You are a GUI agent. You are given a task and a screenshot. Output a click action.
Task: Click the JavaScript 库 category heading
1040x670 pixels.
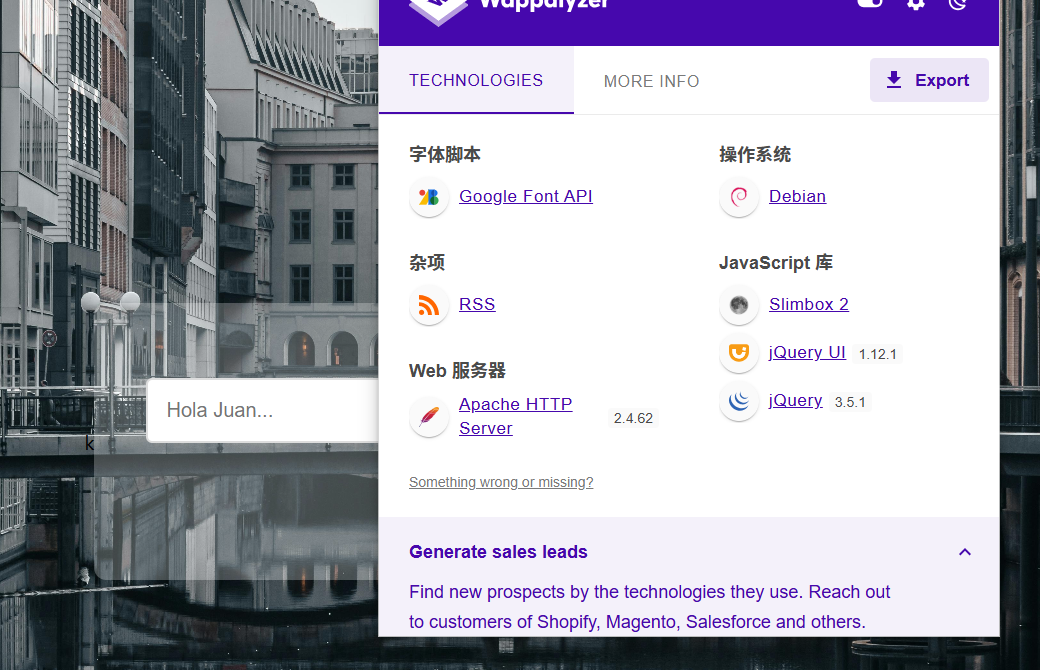[x=776, y=263]
